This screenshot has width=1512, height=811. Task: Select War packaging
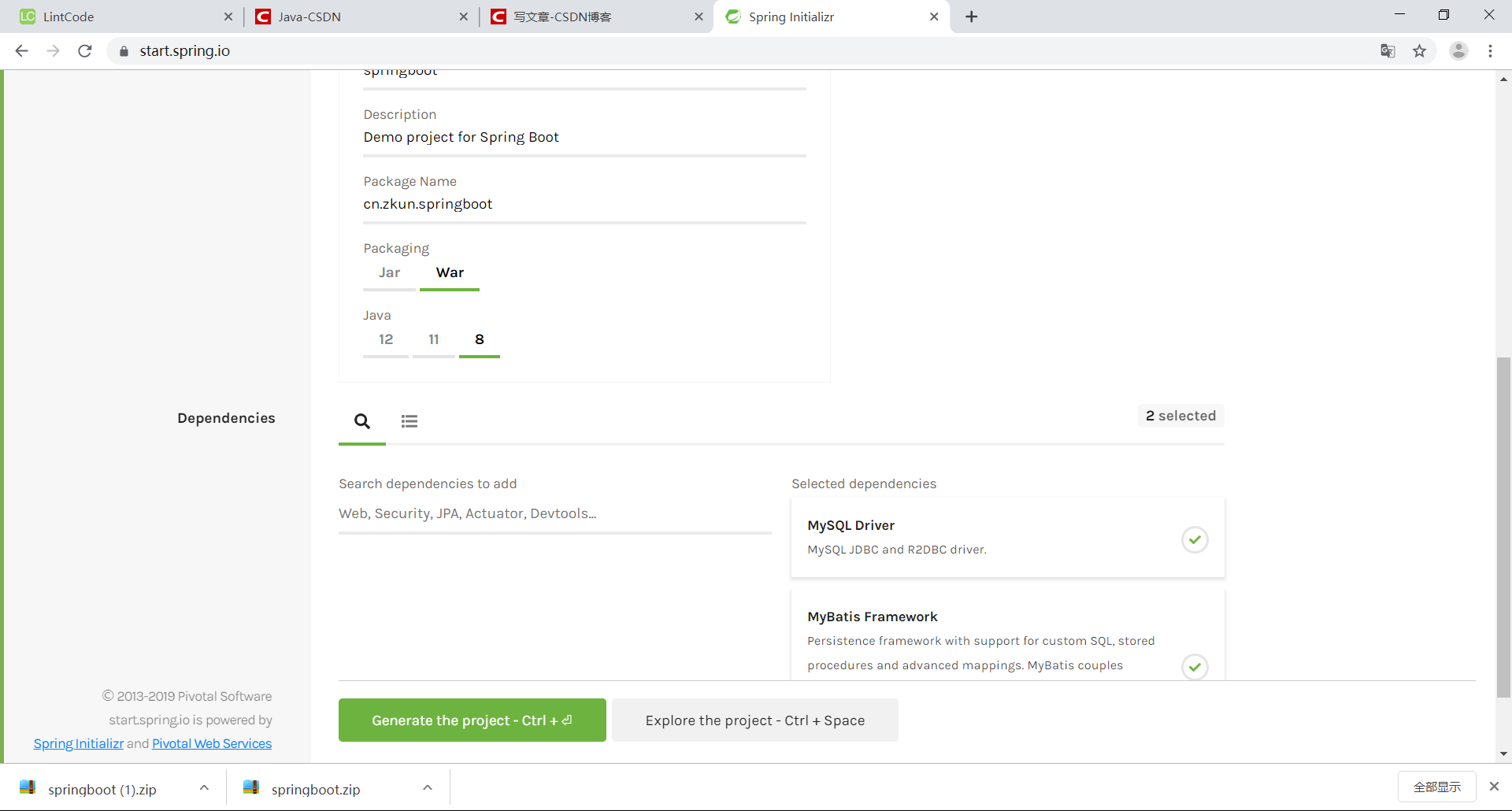pyautogui.click(x=450, y=273)
